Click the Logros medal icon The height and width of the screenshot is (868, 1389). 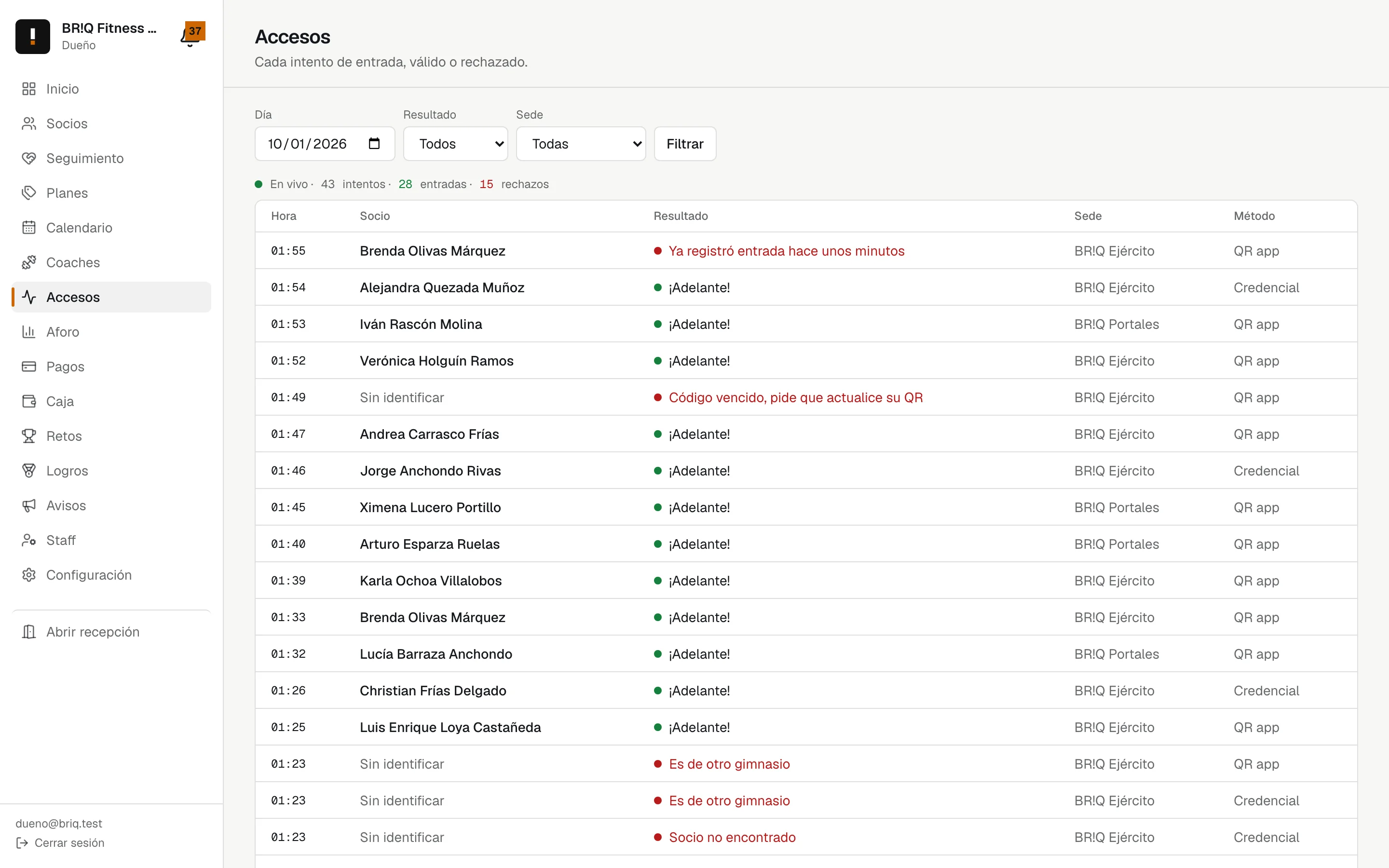[29, 471]
